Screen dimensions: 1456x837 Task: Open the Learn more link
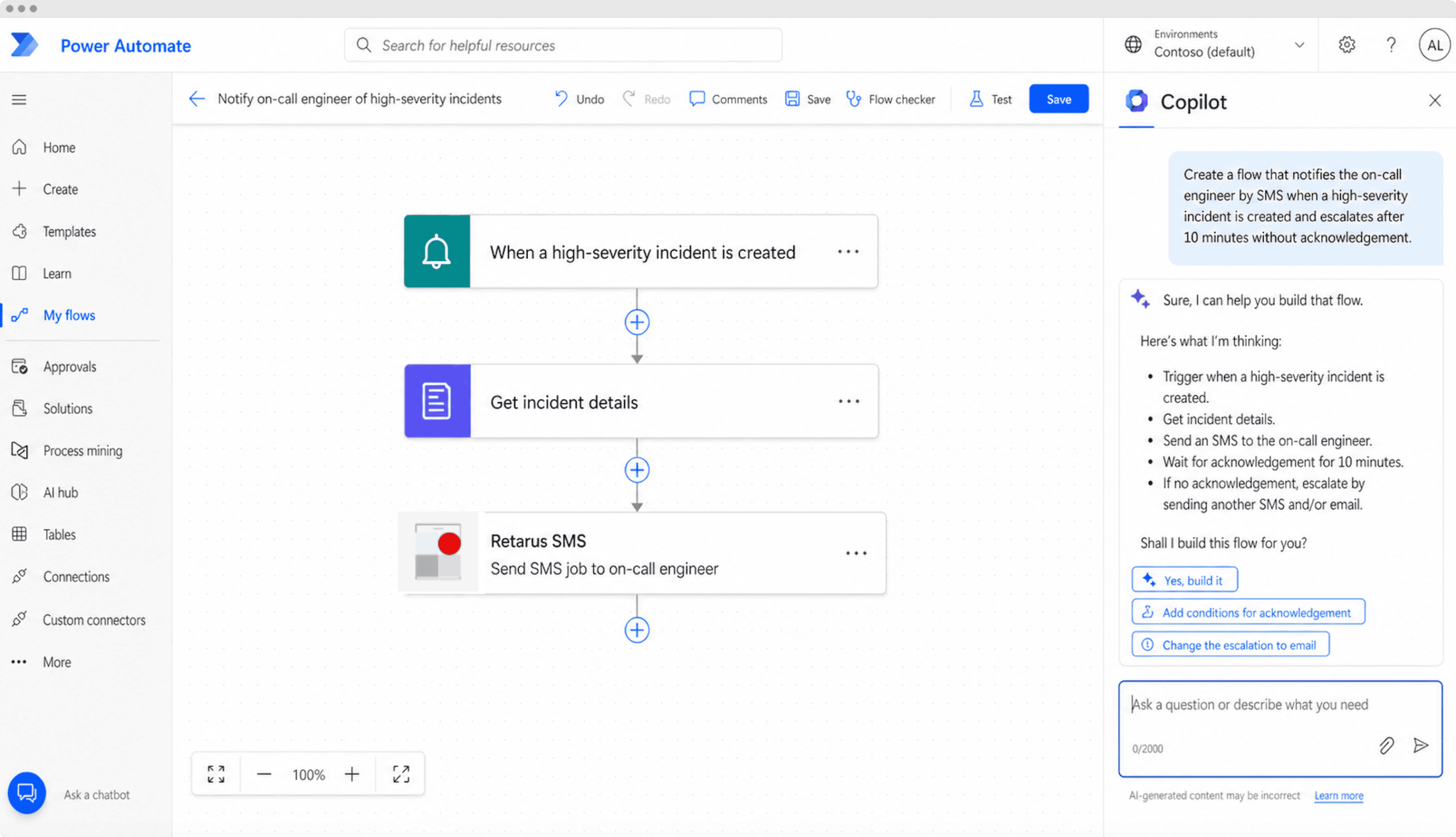(x=1338, y=795)
